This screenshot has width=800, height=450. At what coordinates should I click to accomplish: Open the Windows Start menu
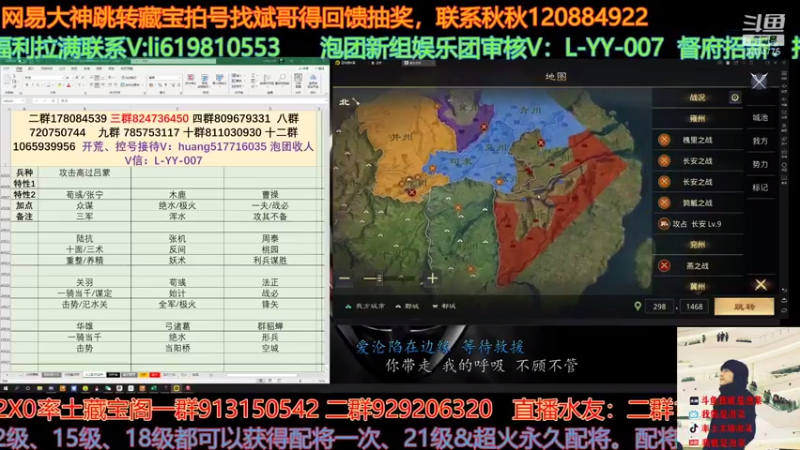(6, 388)
